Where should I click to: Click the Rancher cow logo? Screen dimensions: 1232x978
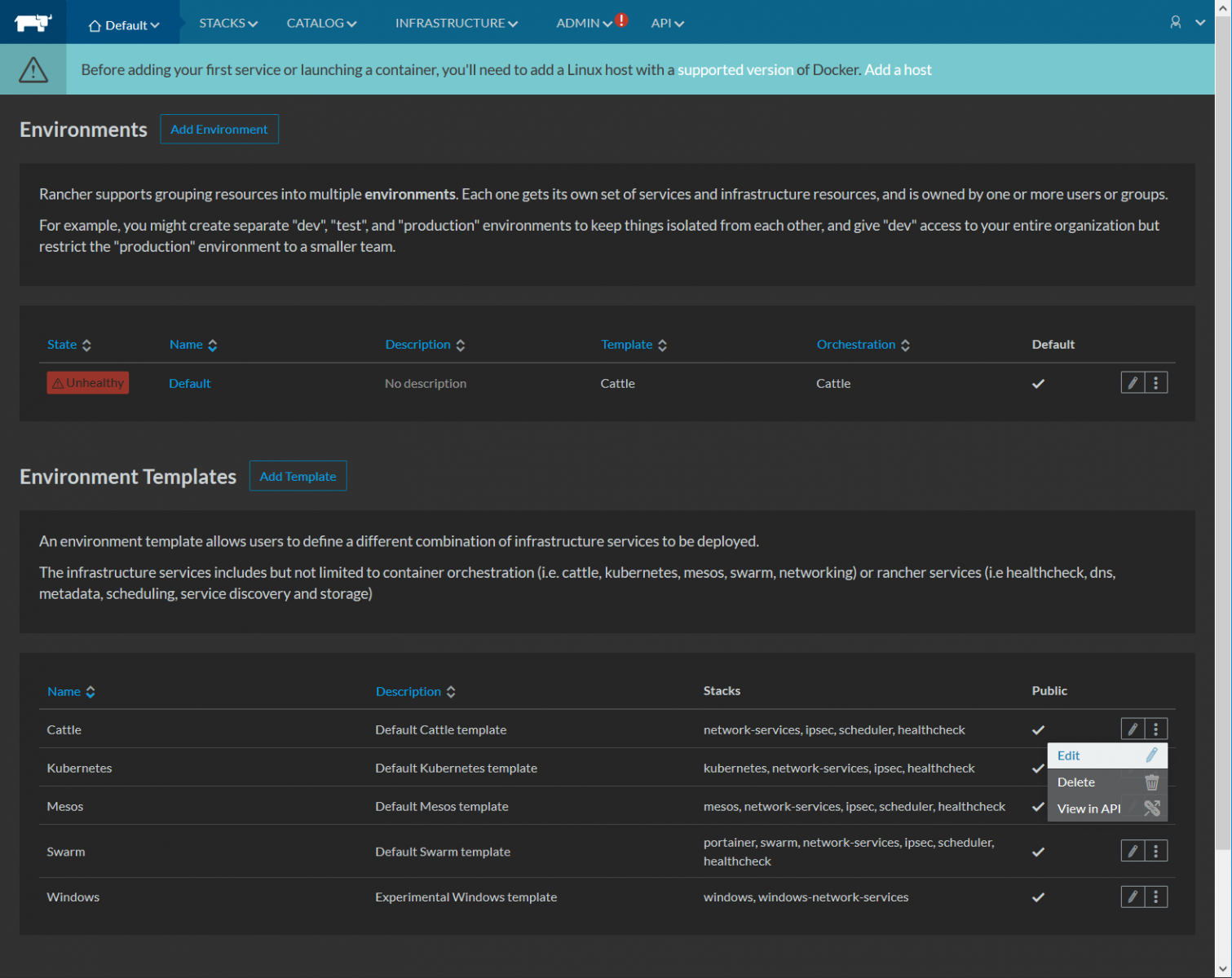(x=33, y=23)
